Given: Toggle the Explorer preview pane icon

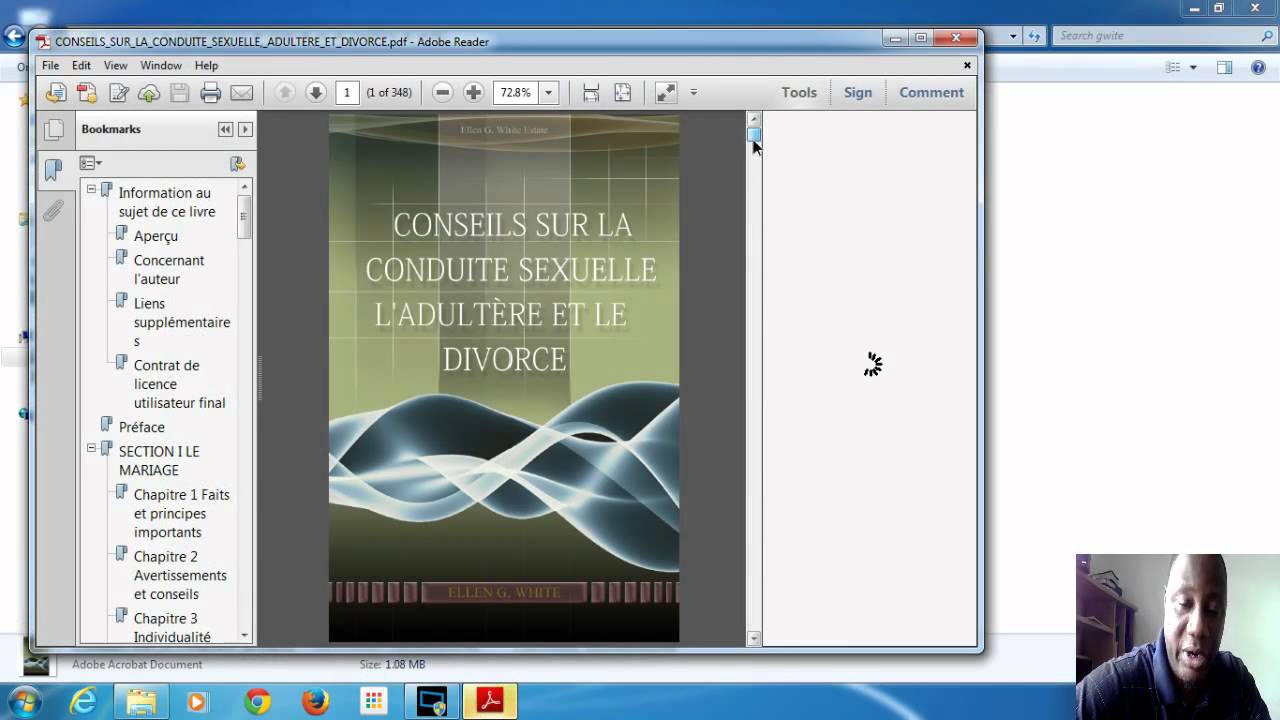Looking at the screenshot, I should (x=1224, y=68).
